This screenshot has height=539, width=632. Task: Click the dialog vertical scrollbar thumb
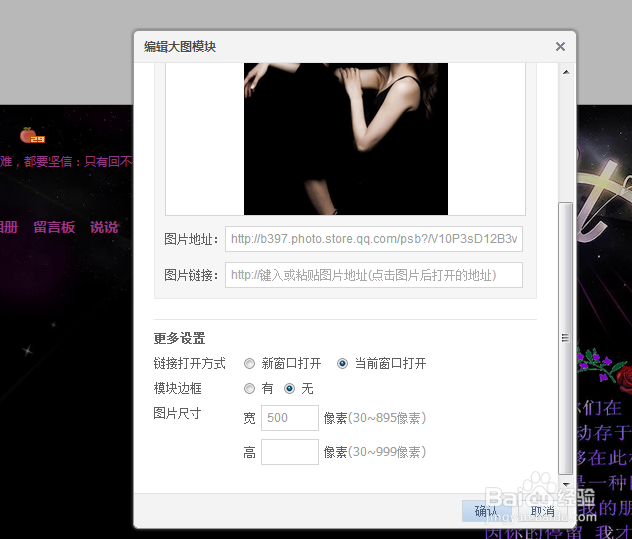click(x=565, y=338)
